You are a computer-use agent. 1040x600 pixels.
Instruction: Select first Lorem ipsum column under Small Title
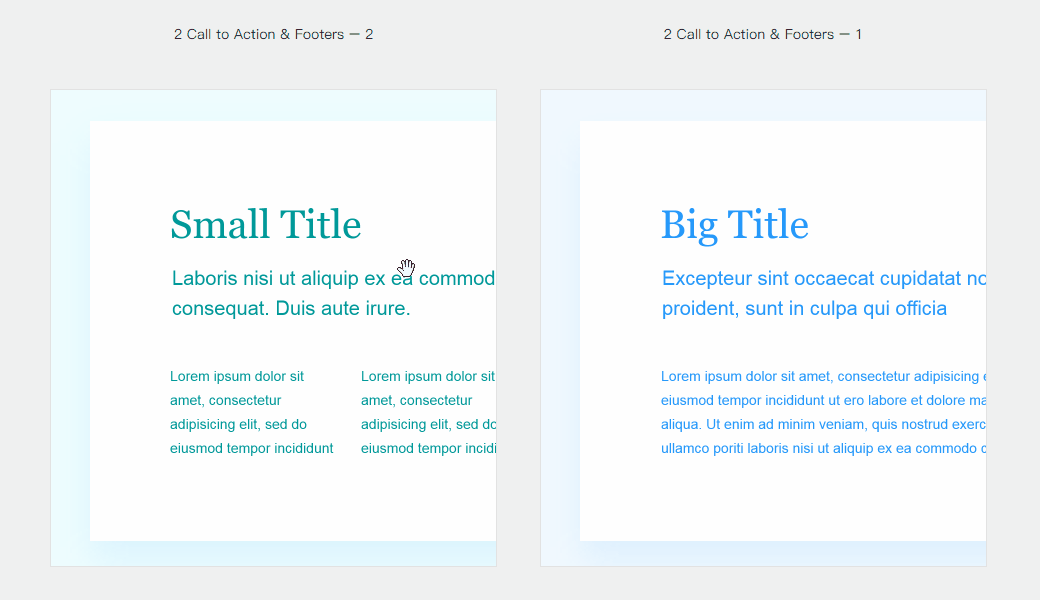pyautogui.click(x=251, y=412)
